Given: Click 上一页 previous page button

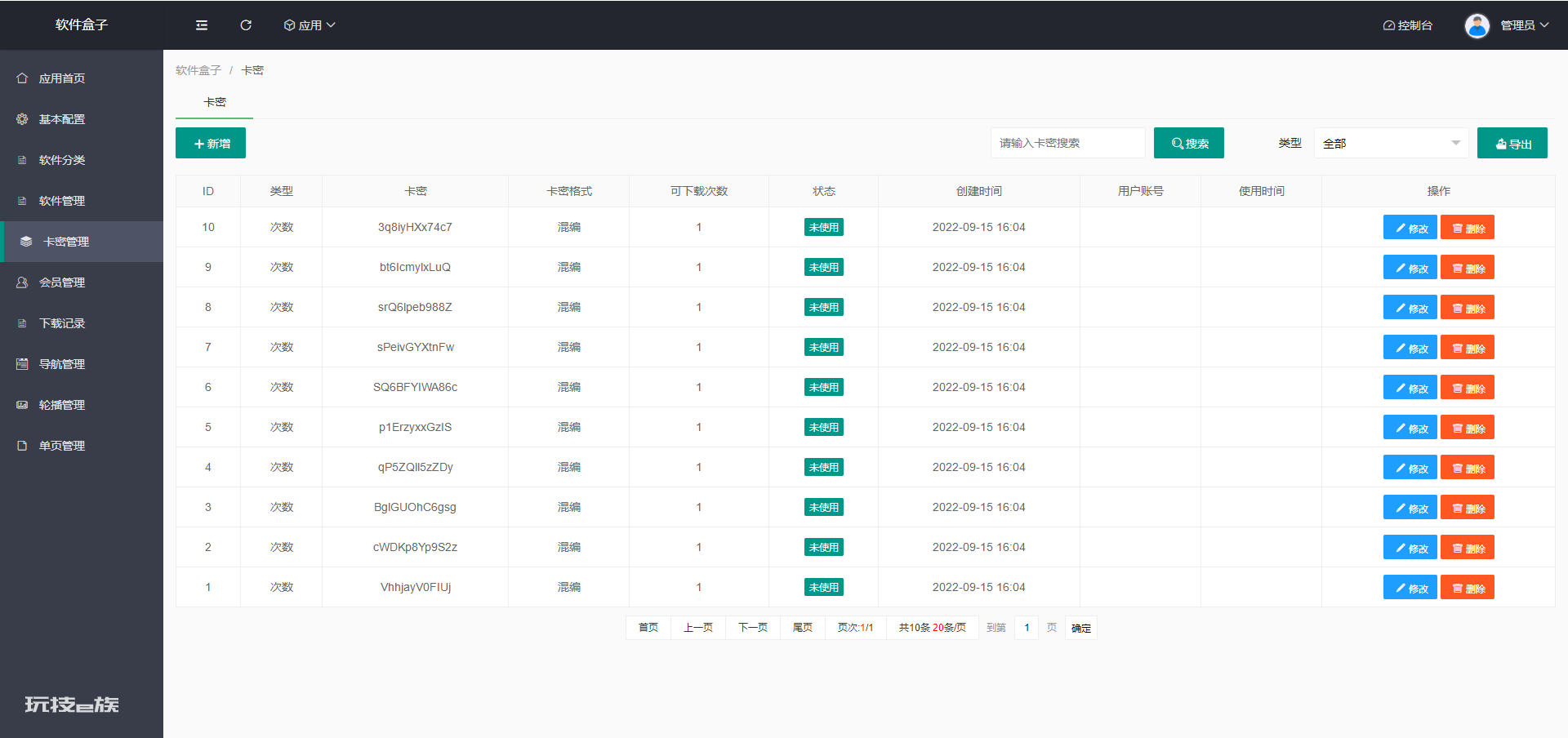Looking at the screenshot, I should pyautogui.click(x=698, y=628).
